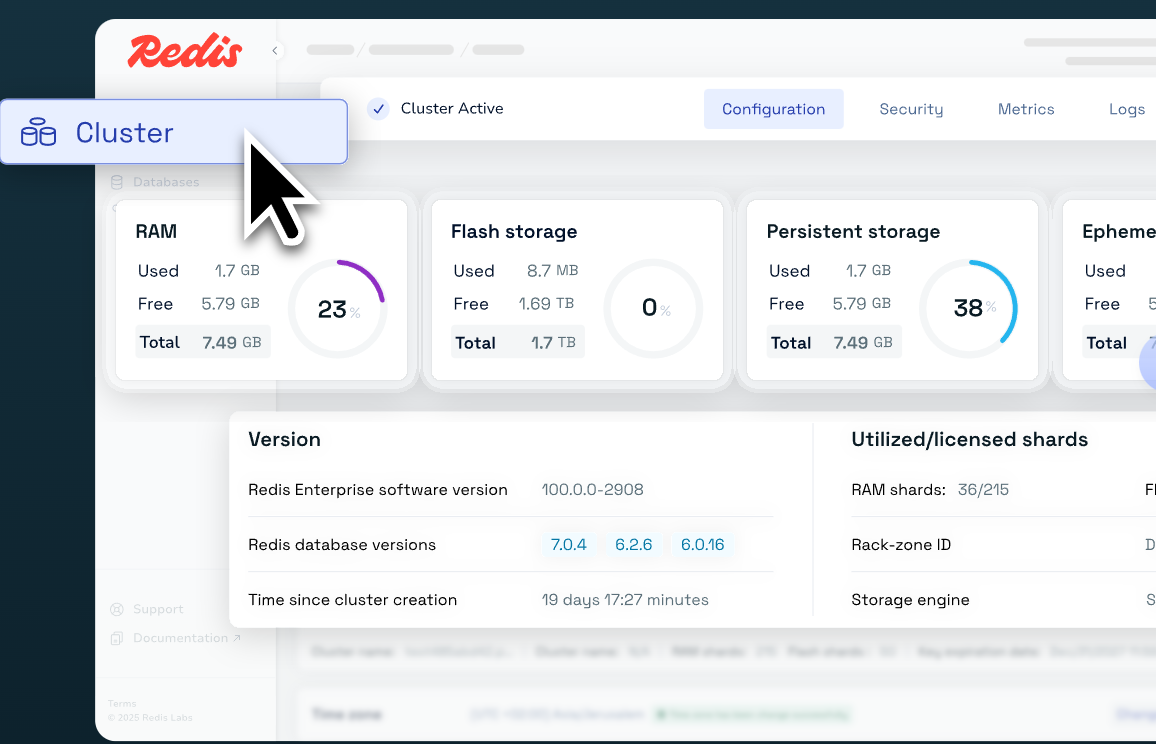Switch to the Configuration tab
This screenshot has height=744, width=1156.
[773, 109]
